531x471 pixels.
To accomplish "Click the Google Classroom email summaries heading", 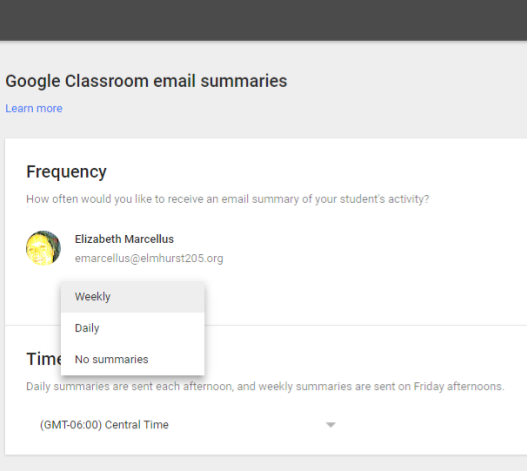I will click(x=146, y=81).
